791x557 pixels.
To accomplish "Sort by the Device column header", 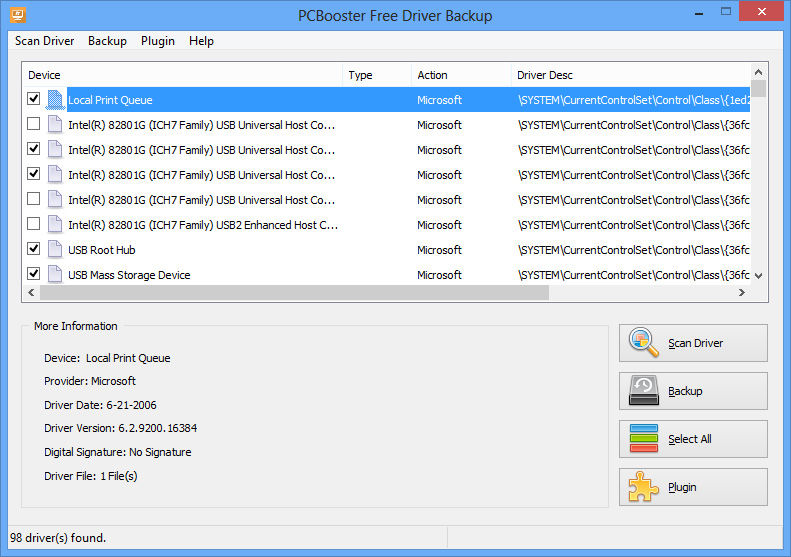I will tap(182, 75).
